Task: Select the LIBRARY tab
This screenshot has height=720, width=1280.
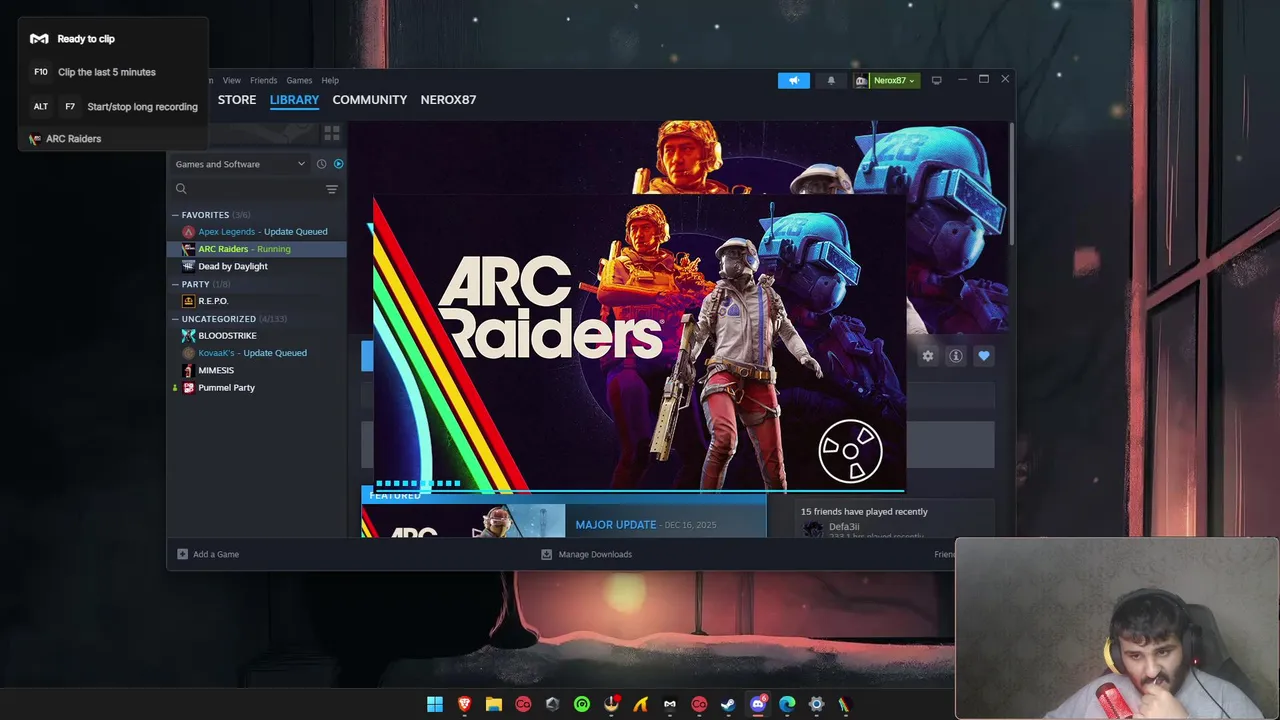Action: click(x=294, y=100)
